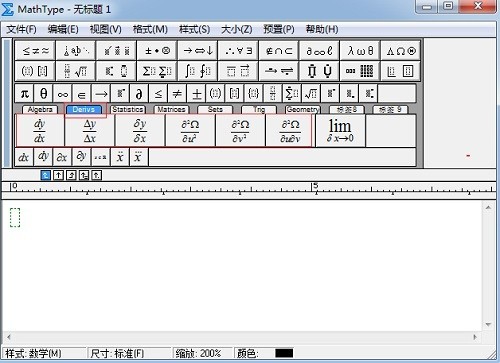Insert mixed partial ∂²Ω/∂u∂v expression
Screen dimensions: 500x363
(x=290, y=131)
